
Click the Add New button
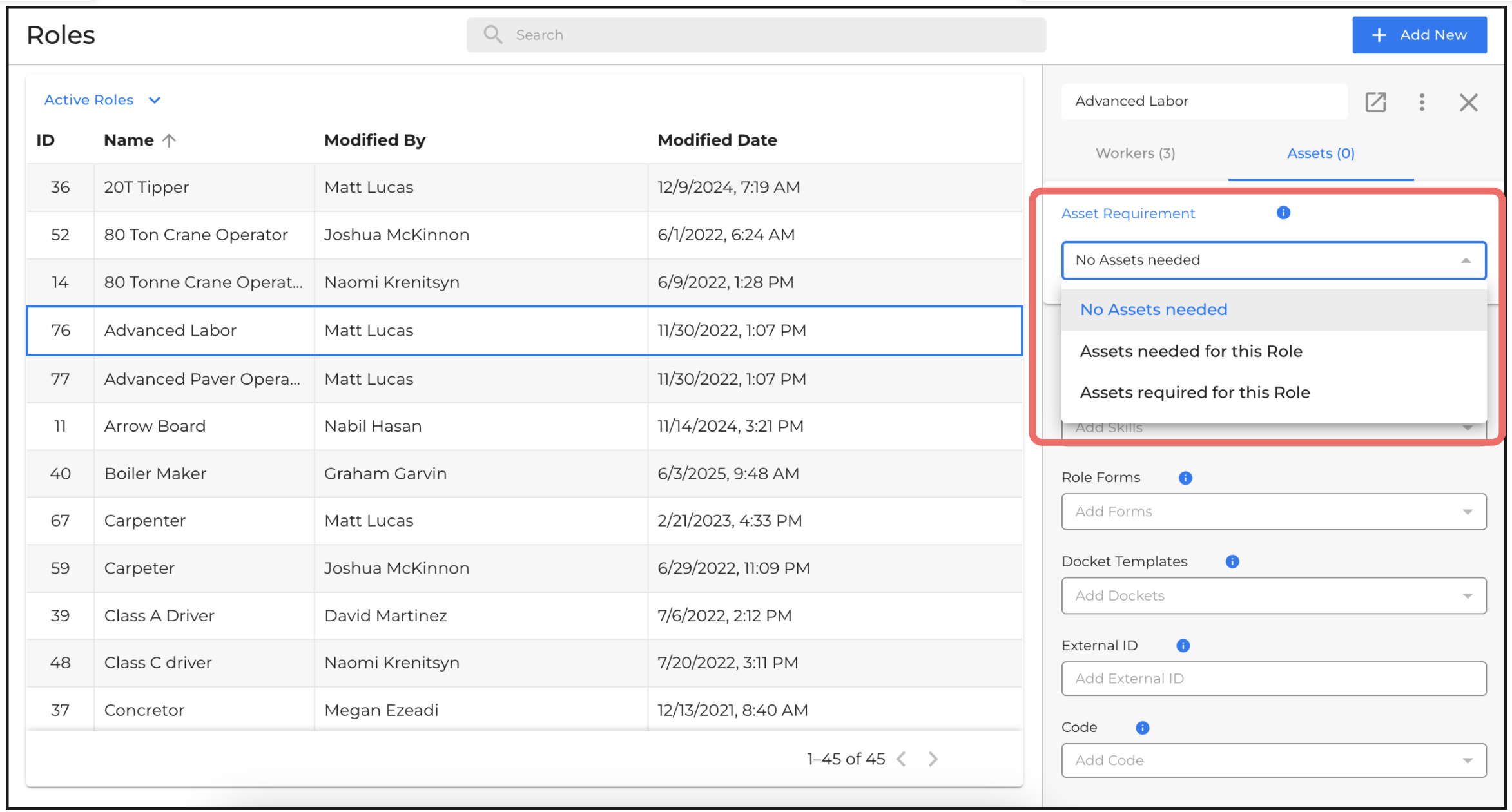pos(1419,35)
